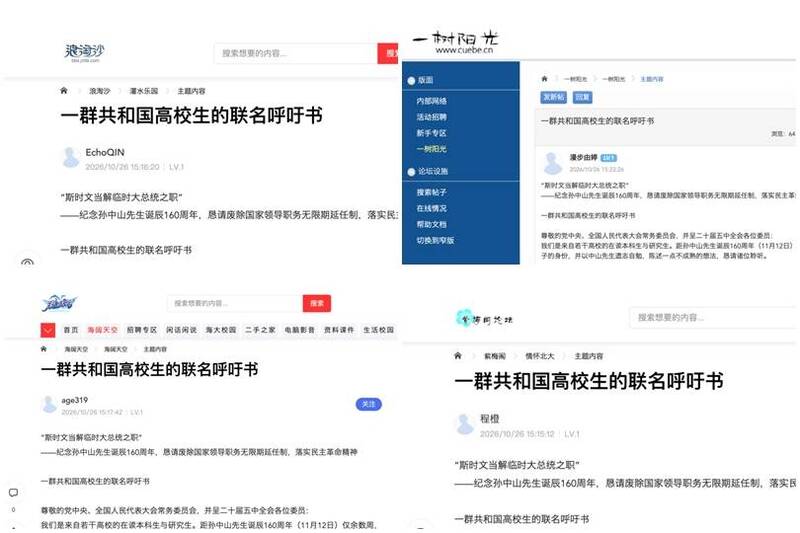Open 内部网络 in the blue sidebar
The height and width of the screenshot is (533, 800).
(431, 101)
